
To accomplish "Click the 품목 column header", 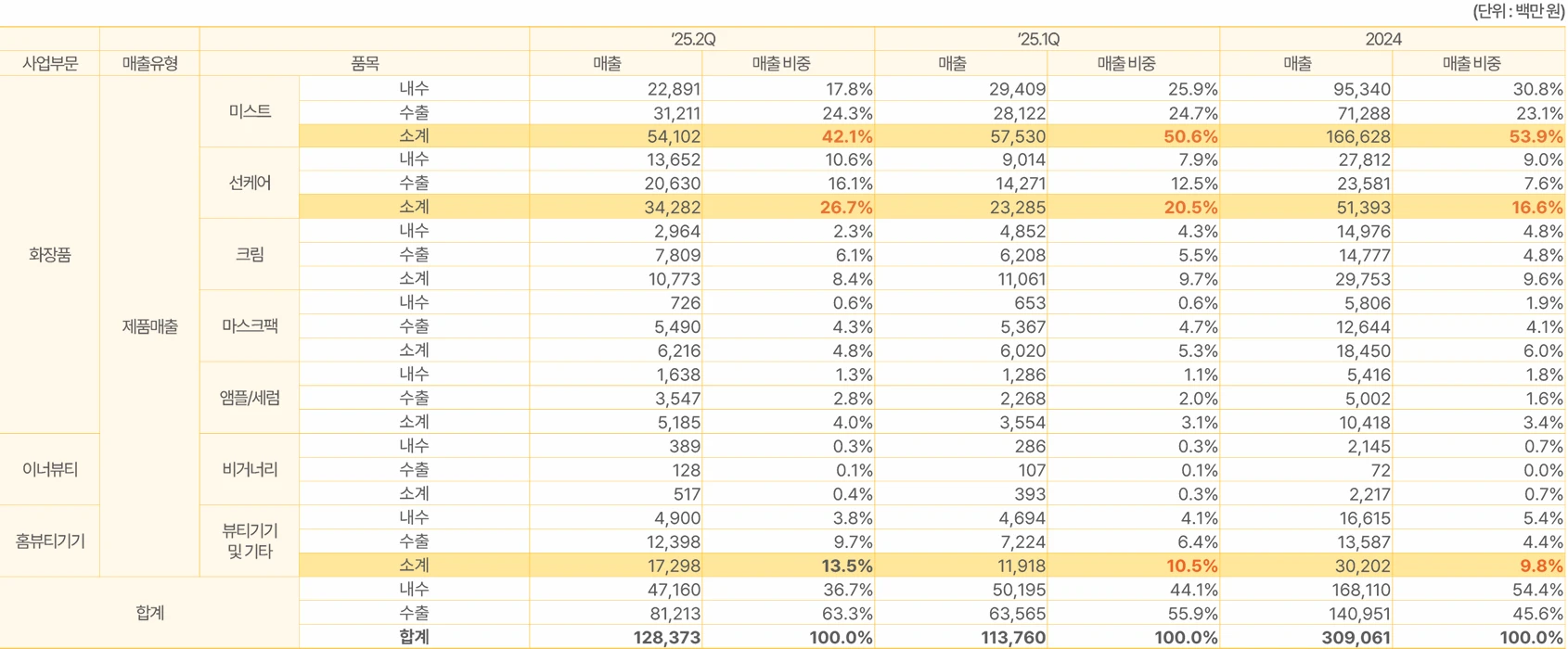I will pos(365,63).
